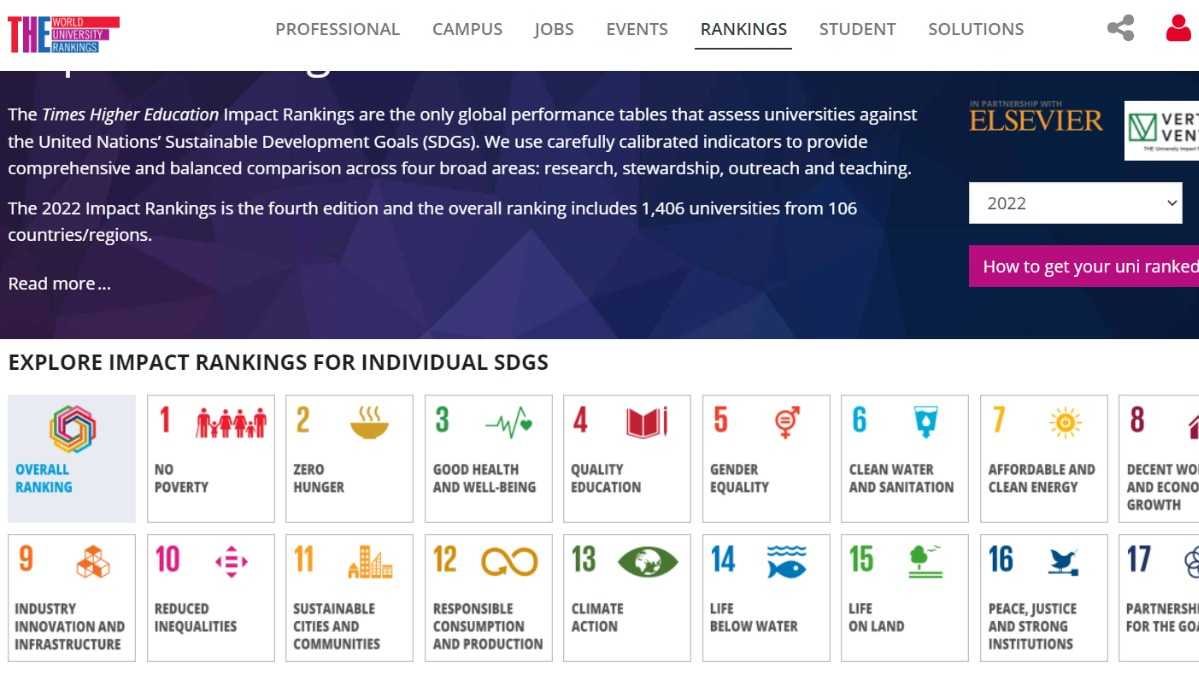Open SDG 2 Zero Hunger tile
This screenshot has height=674, width=1199.
[349, 458]
